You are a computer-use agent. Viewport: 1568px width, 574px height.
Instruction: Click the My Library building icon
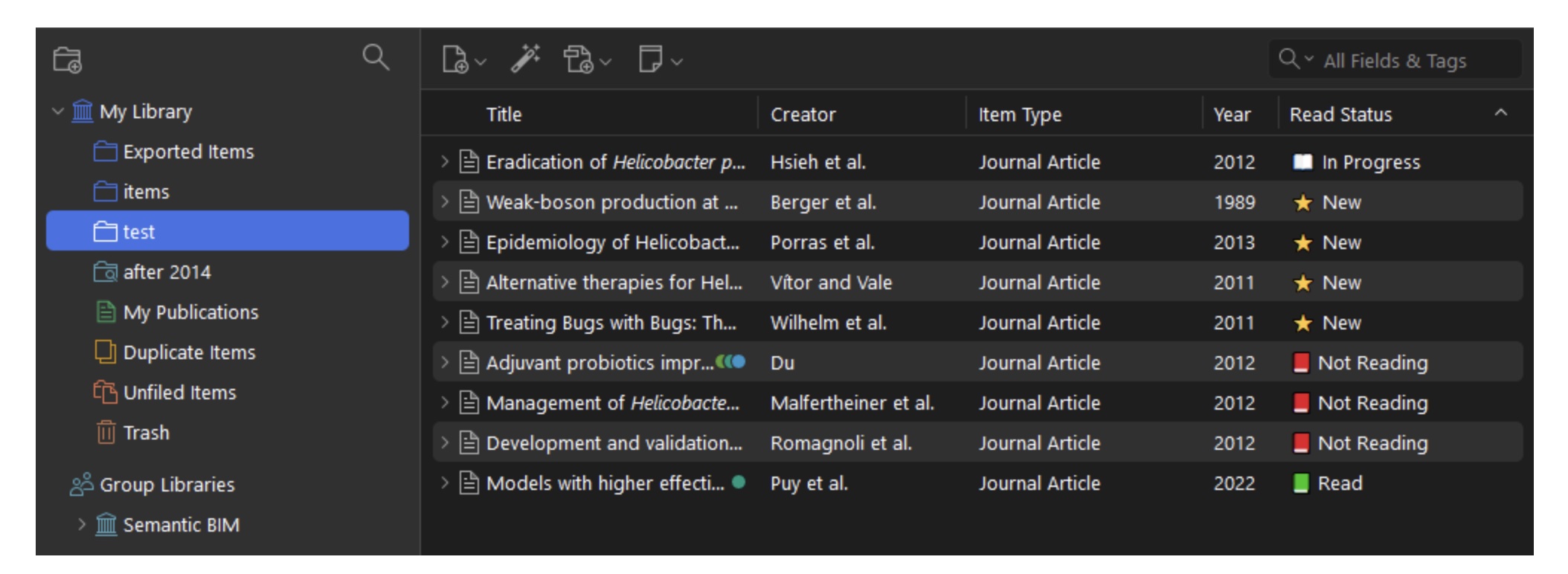click(82, 112)
